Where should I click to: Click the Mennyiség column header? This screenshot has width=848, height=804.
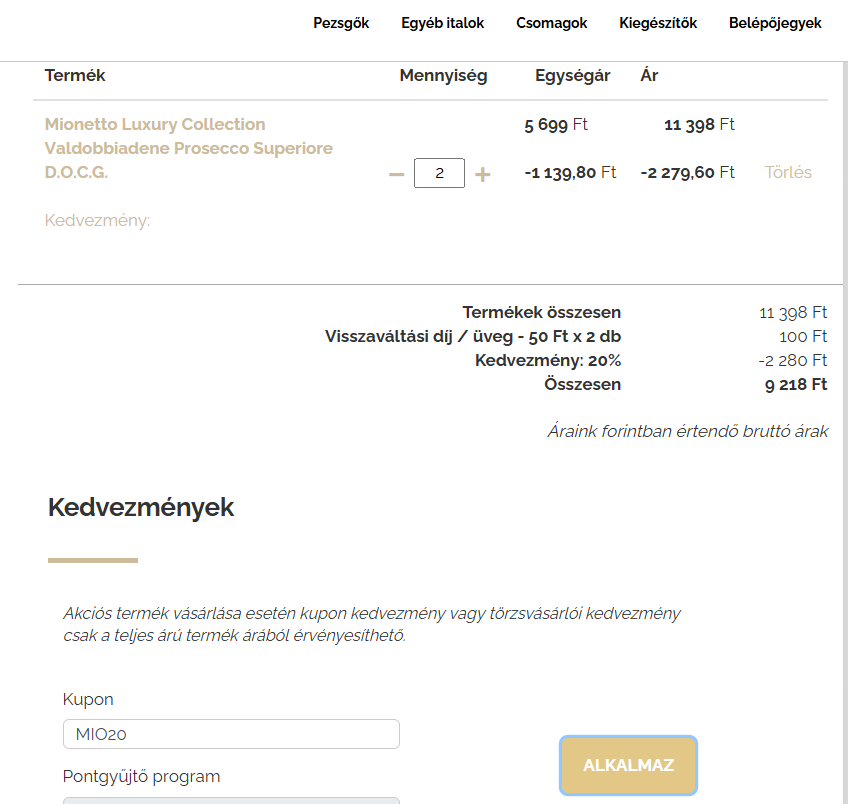pyautogui.click(x=443, y=76)
